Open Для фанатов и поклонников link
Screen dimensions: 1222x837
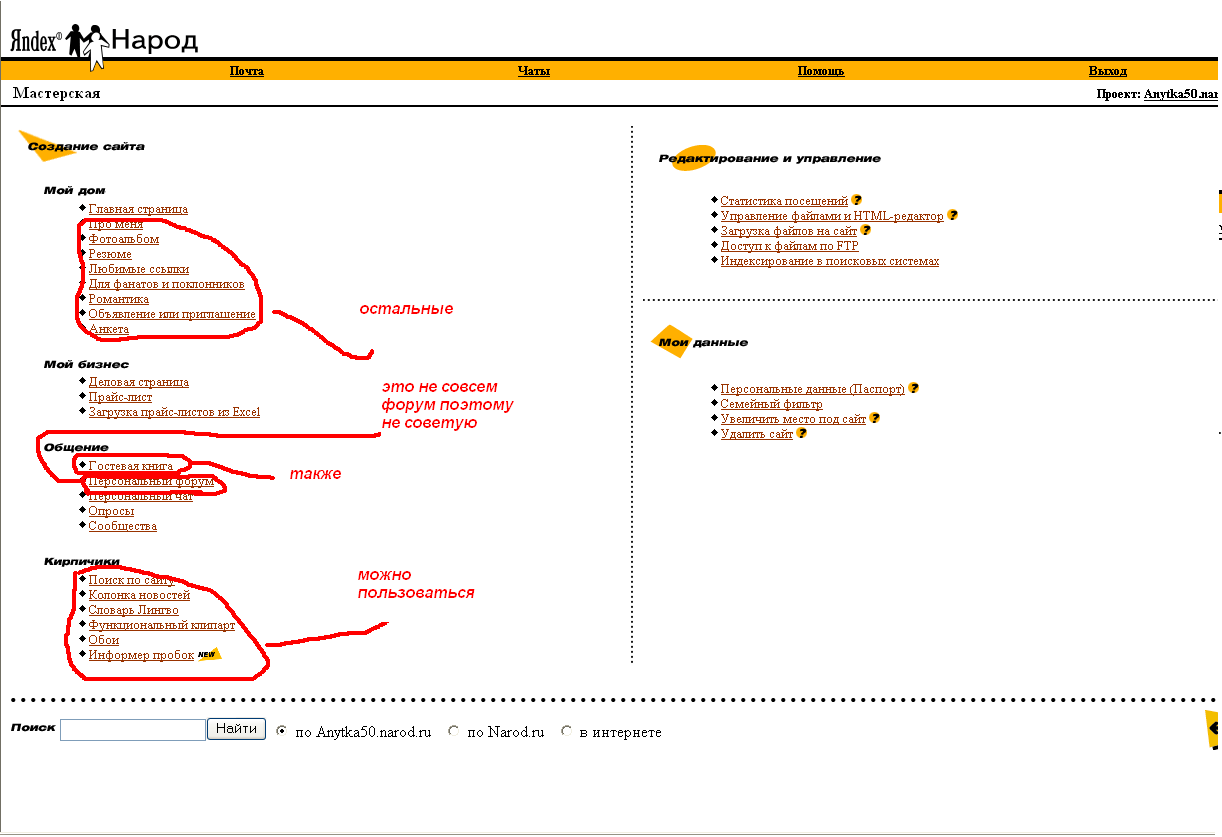[166, 284]
